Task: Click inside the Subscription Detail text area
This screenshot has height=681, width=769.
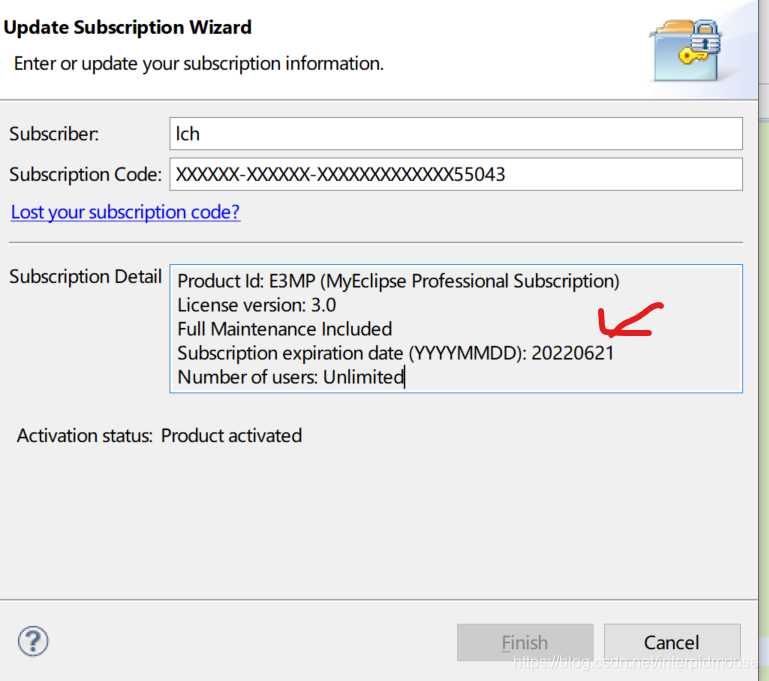Action: pos(456,328)
